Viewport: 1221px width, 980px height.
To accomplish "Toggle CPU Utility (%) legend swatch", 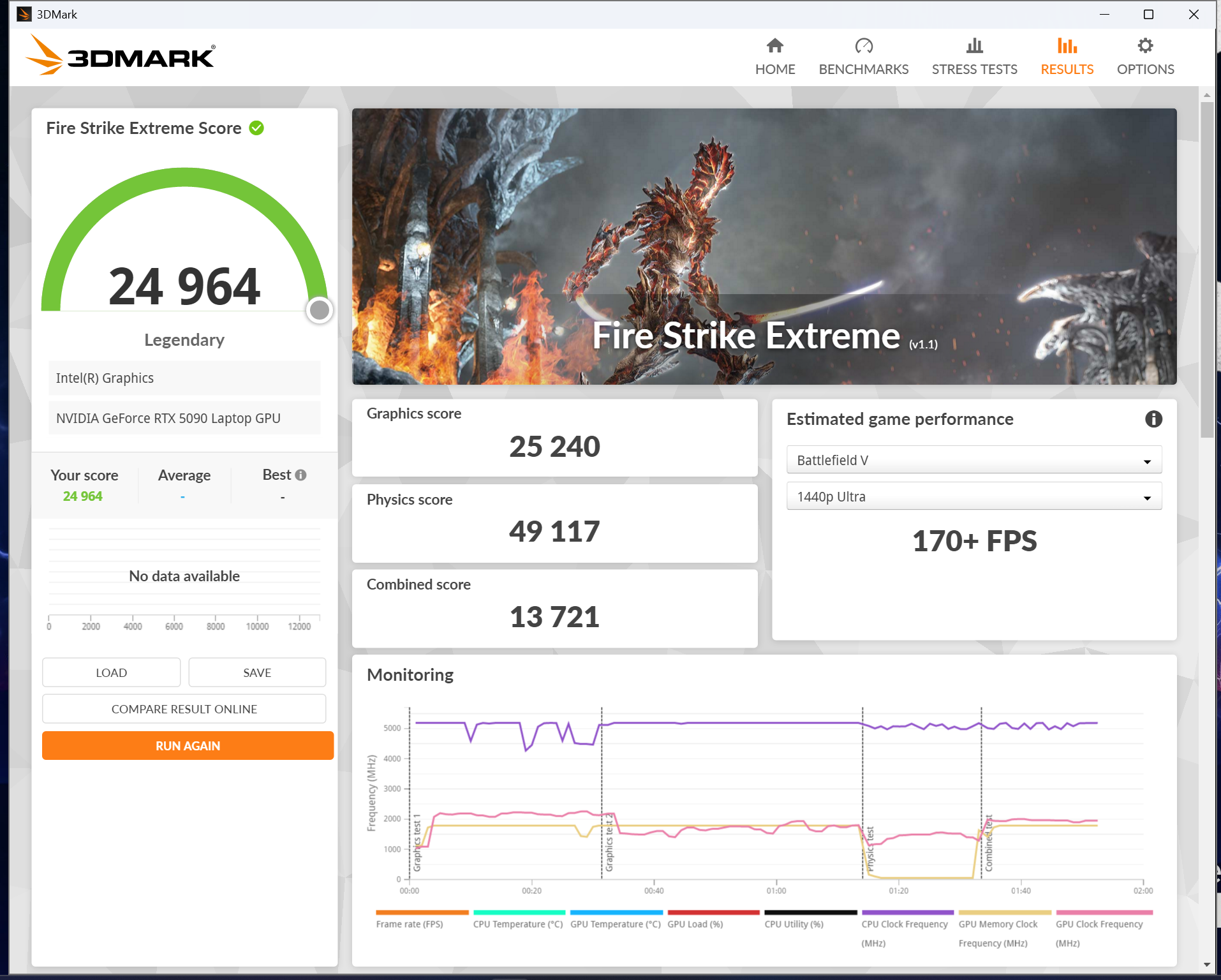I will 811,912.
